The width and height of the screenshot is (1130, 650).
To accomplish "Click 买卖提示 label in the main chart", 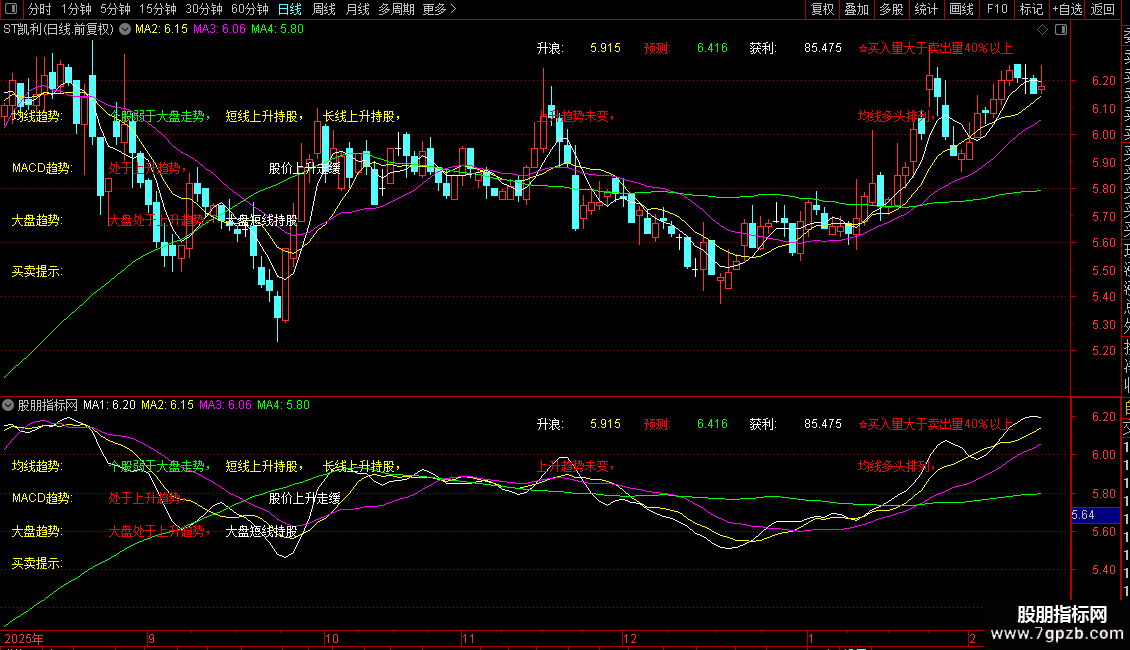I will 37,271.
